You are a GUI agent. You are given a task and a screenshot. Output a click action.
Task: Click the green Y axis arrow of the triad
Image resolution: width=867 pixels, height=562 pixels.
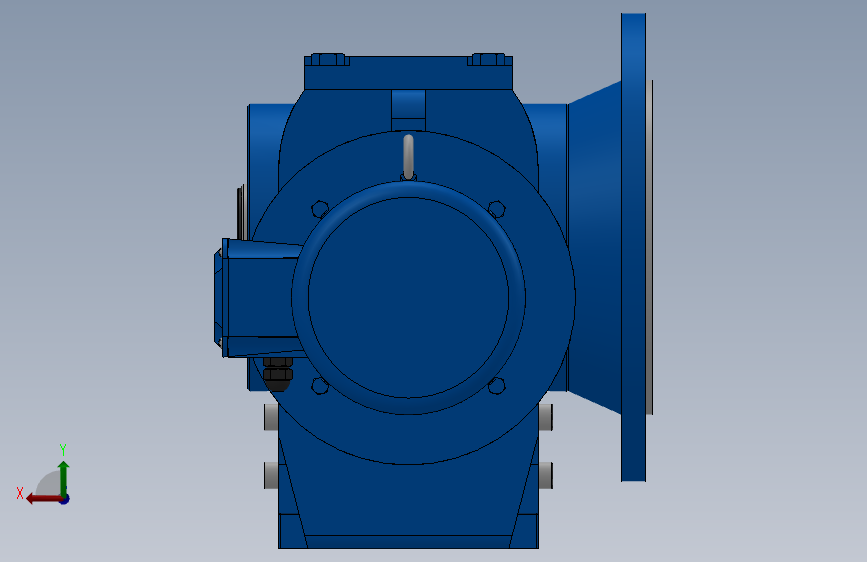pyautogui.click(x=64, y=478)
